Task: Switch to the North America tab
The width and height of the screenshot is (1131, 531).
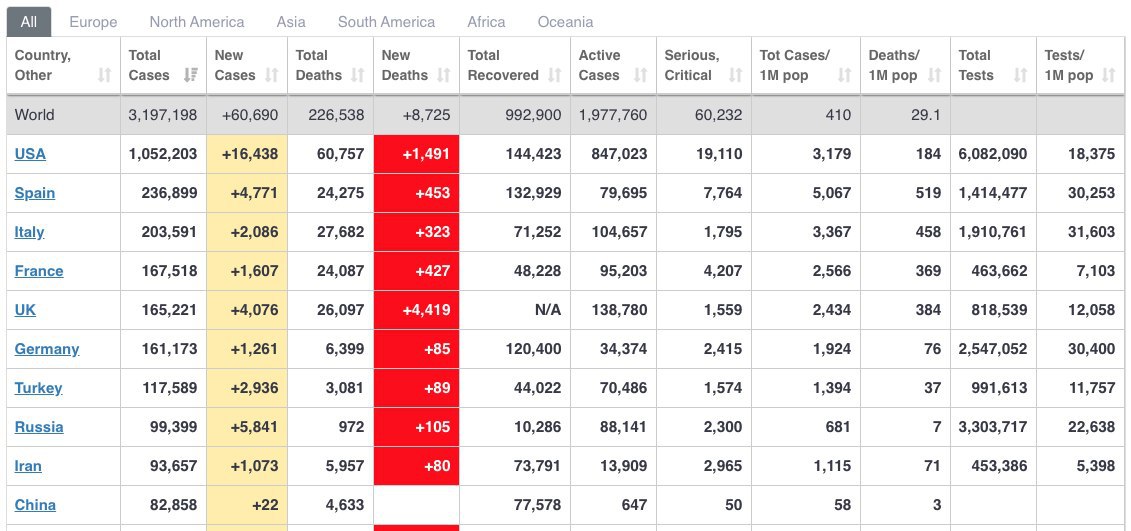Action: 196,22
